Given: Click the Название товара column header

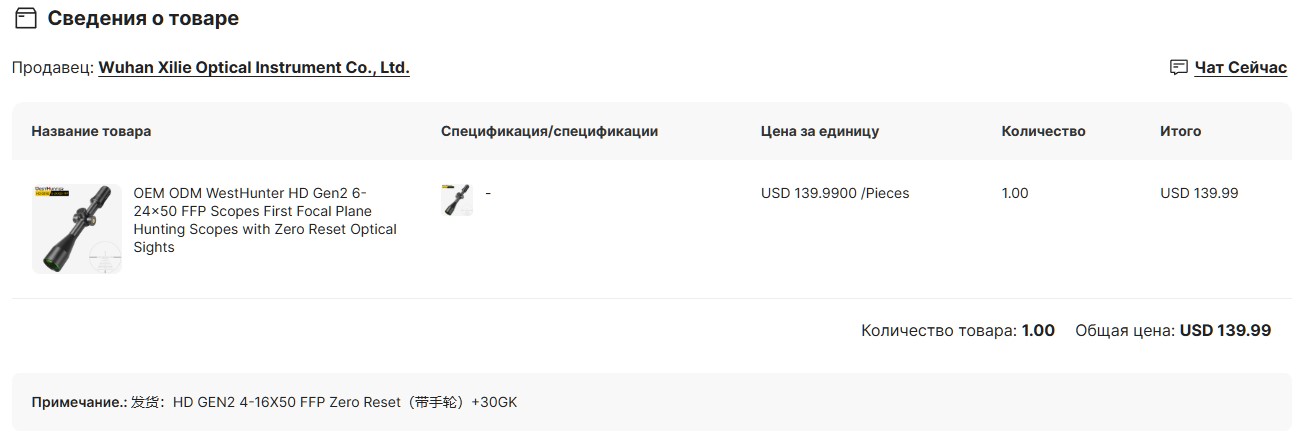Looking at the screenshot, I should (91, 131).
